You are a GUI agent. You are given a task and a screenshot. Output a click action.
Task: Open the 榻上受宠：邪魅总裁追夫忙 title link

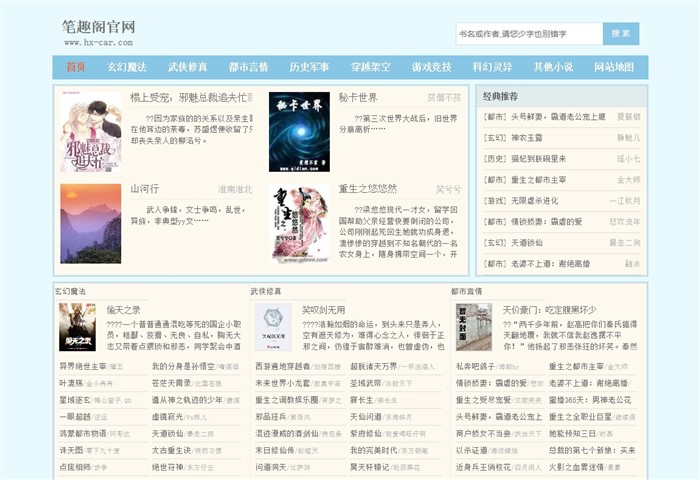tap(192, 98)
